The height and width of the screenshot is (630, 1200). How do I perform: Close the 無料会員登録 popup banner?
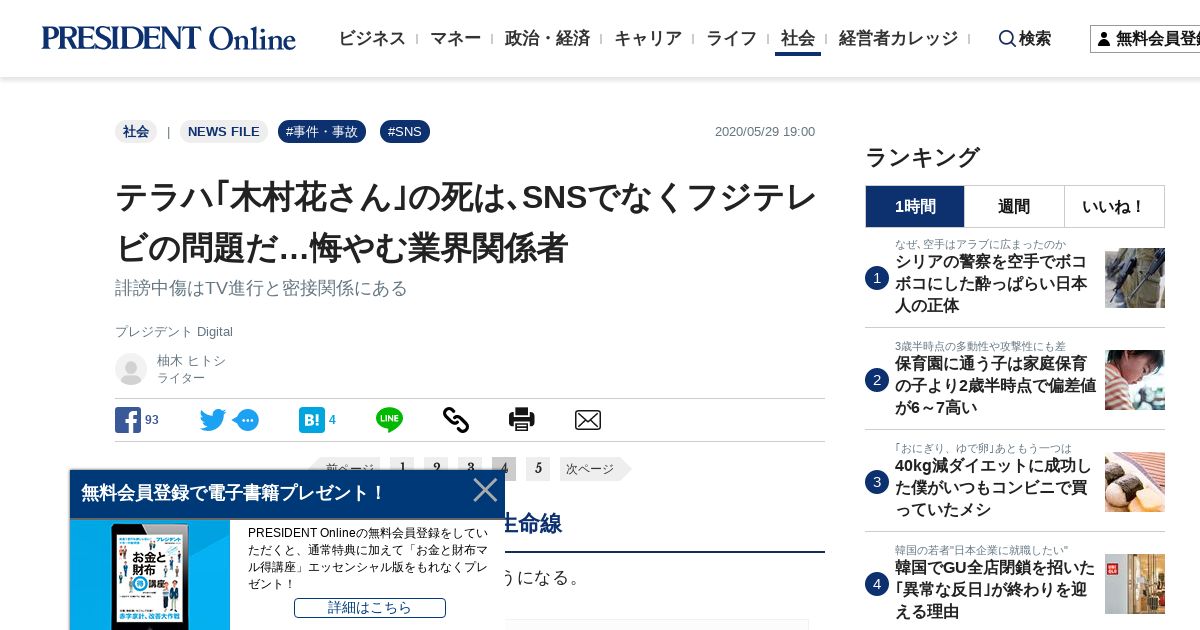tap(485, 490)
